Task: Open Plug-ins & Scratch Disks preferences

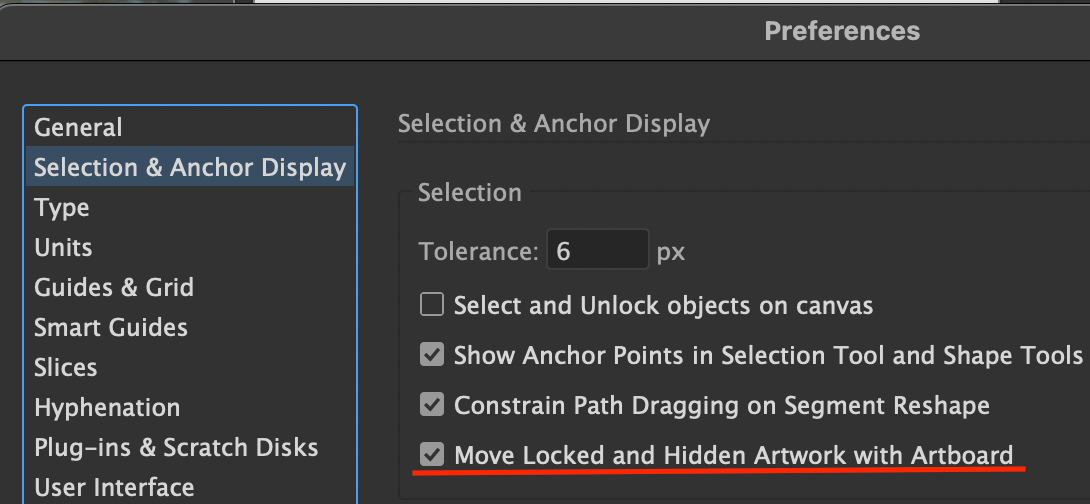Action: 176,448
